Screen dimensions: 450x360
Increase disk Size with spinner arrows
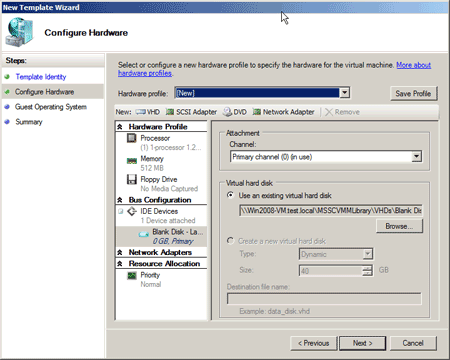pyautogui.click(x=367, y=268)
